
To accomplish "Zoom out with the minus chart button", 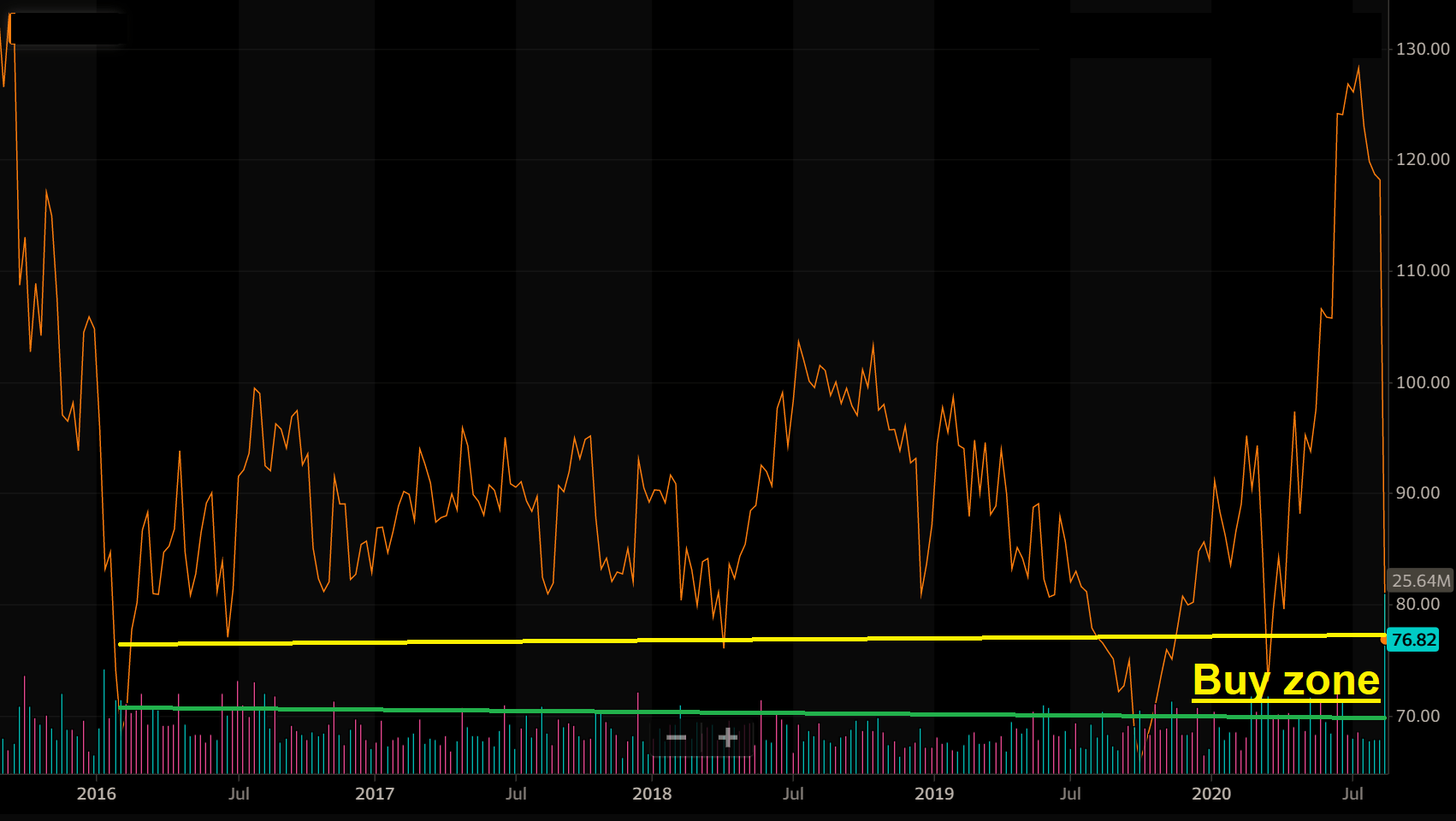I will (x=677, y=737).
